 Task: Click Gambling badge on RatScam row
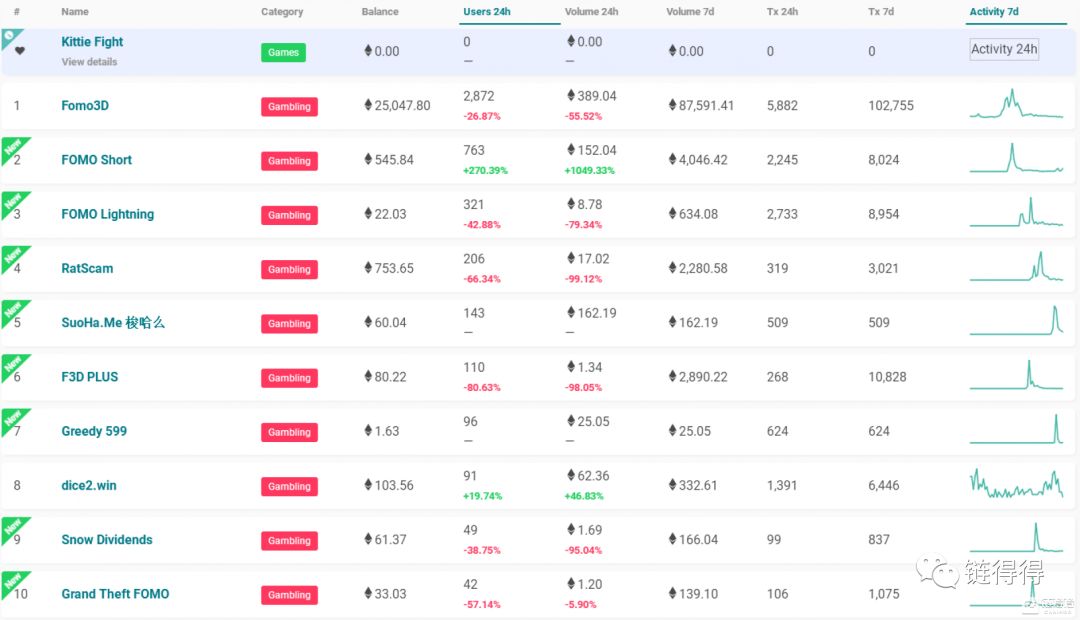(x=289, y=269)
